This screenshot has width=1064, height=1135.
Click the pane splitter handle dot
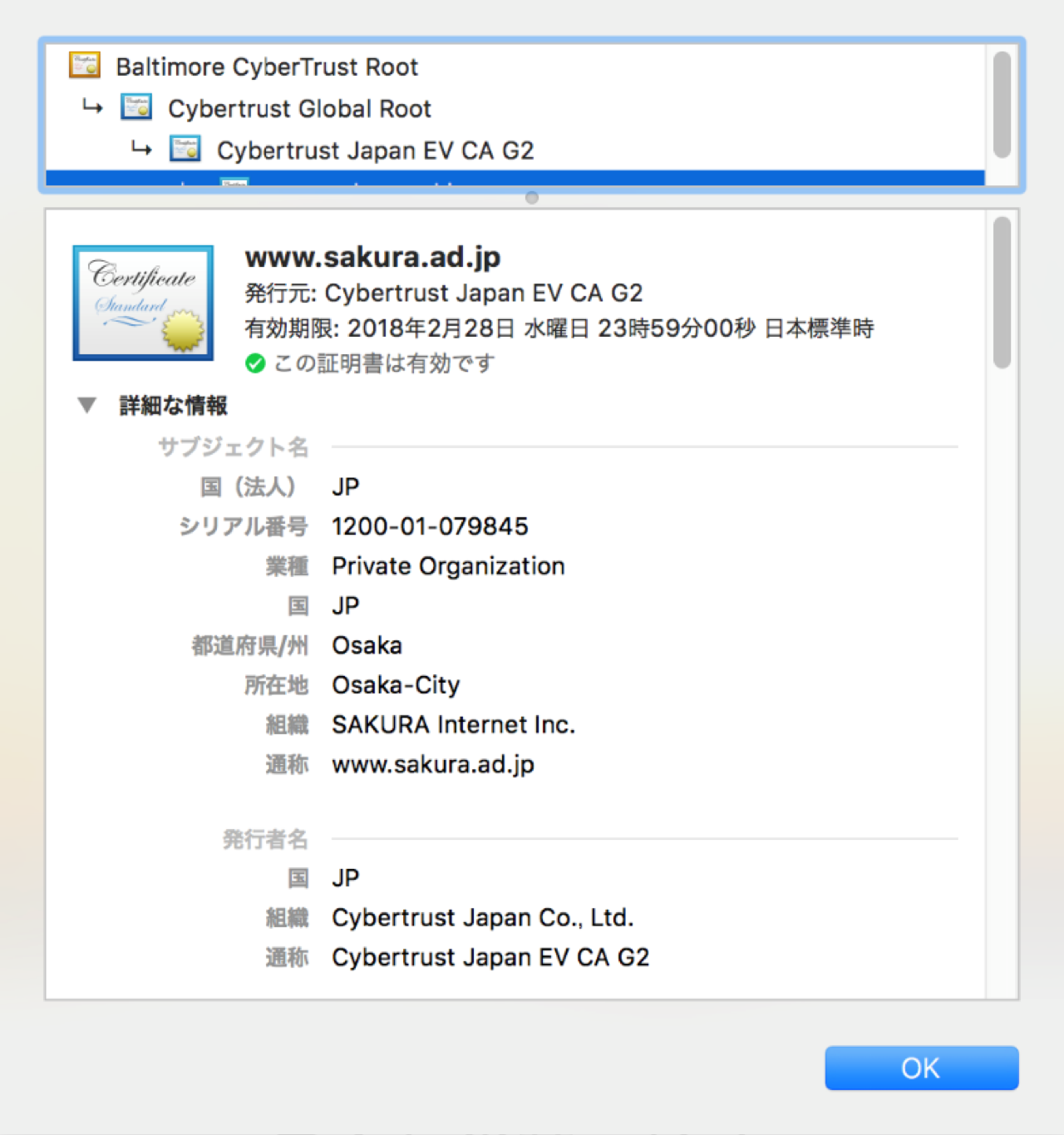[532, 198]
